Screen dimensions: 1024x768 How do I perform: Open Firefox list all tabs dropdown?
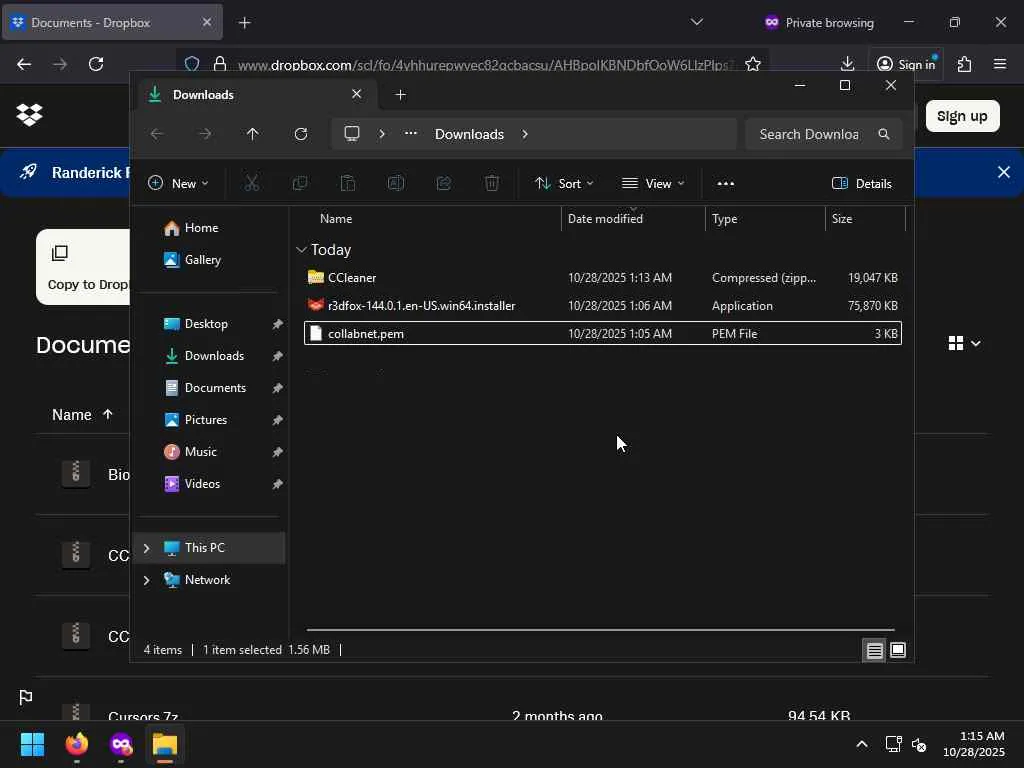[697, 22]
